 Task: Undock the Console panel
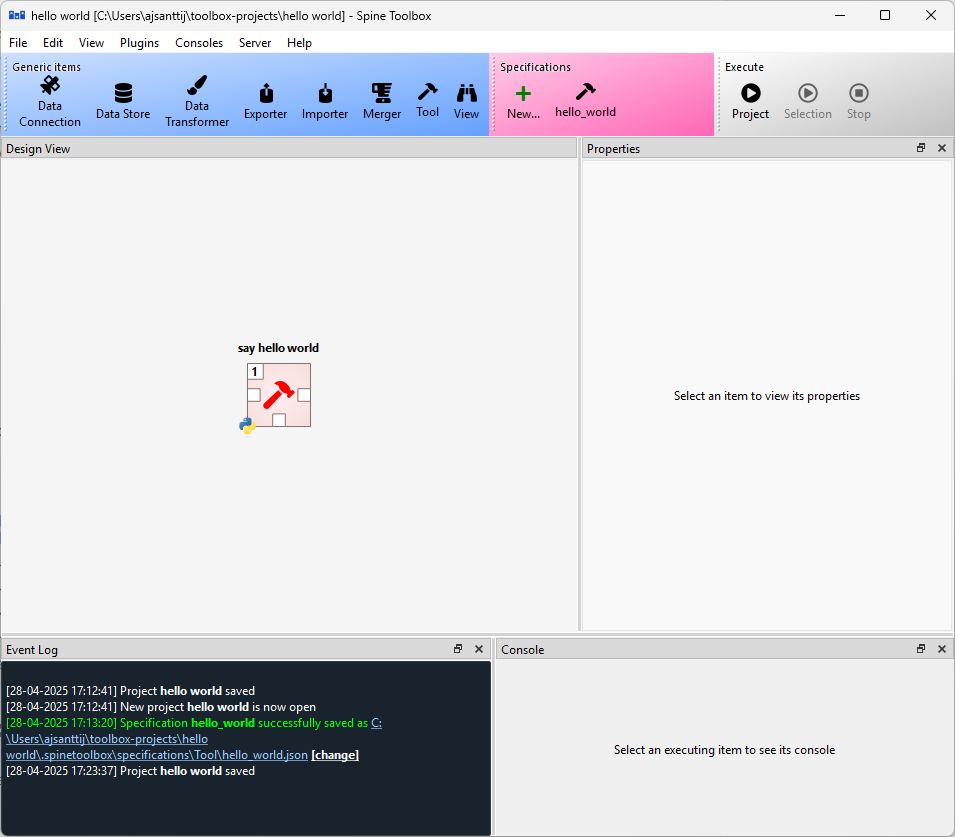pos(921,649)
